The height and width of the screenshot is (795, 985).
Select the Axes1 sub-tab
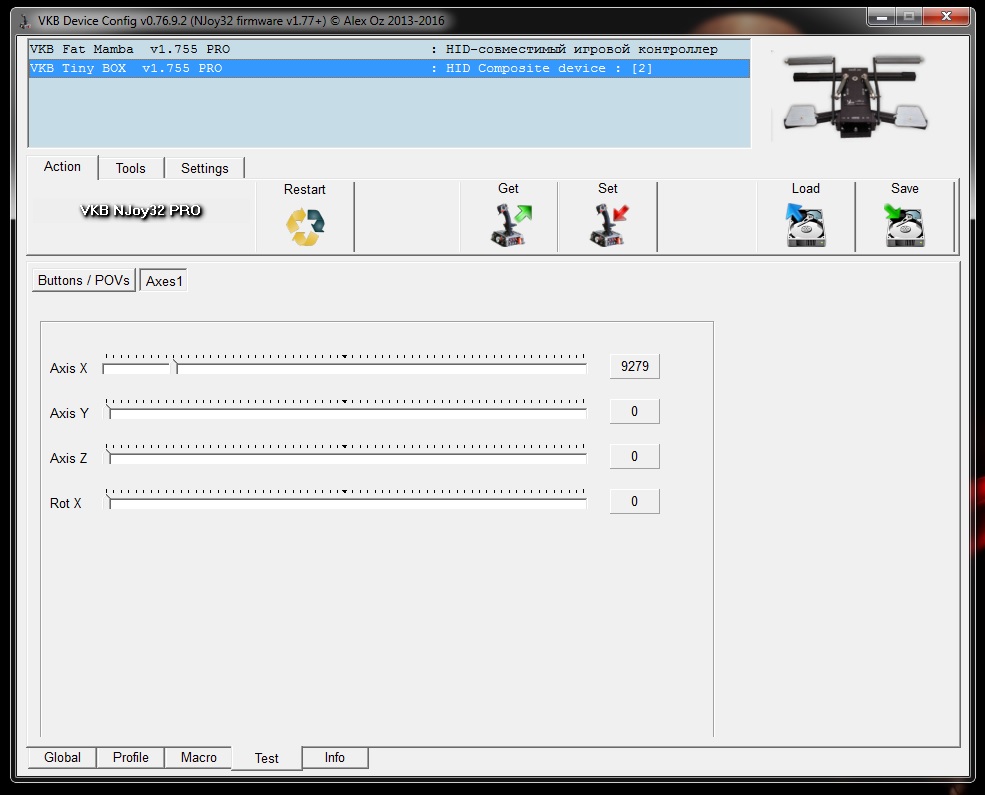(165, 281)
